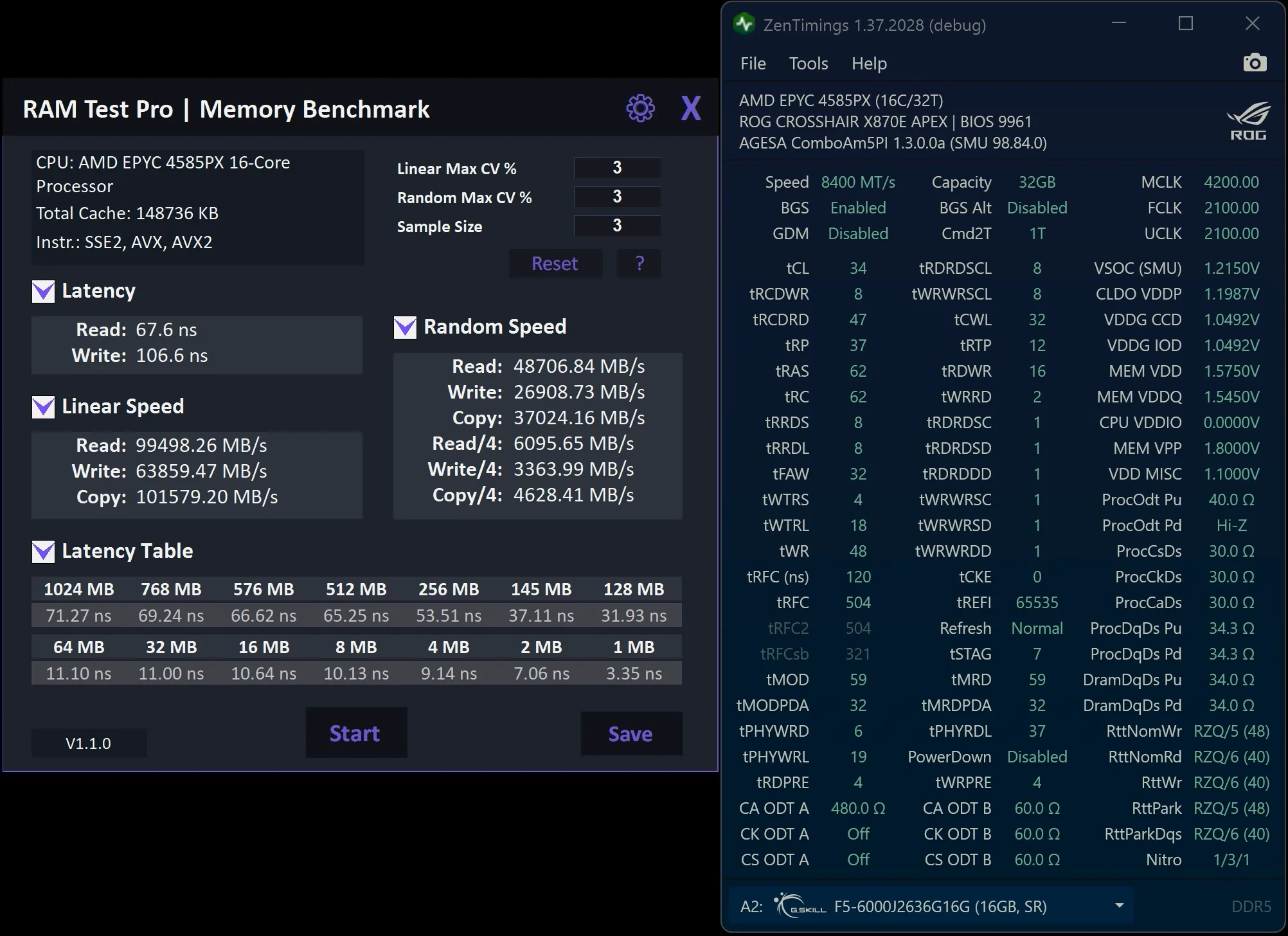Image resolution: width=1288 pixels, height=936 pixels.
Task: Minimize the ZenTimings window
Action: point(1119,24)
